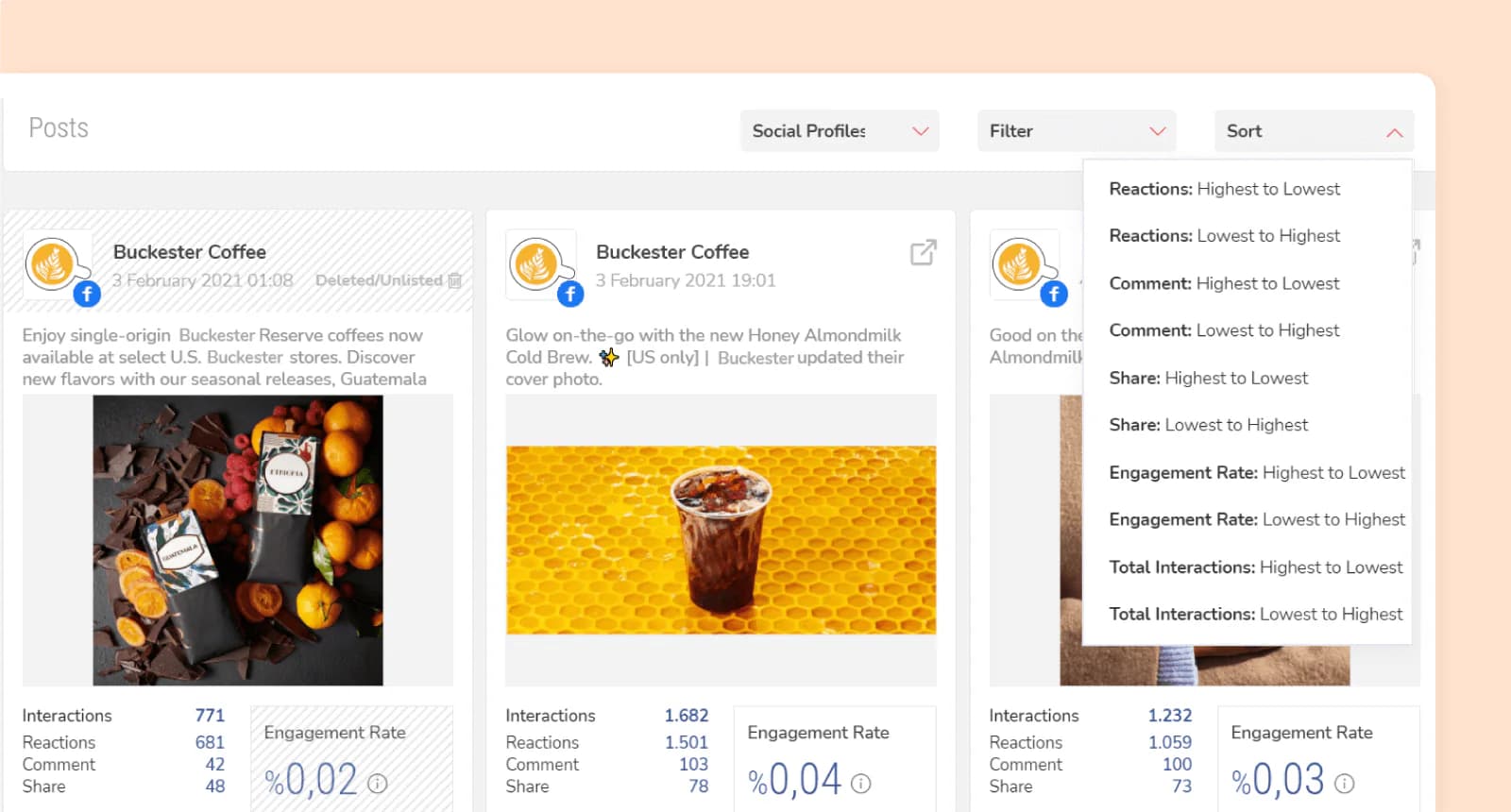Open the honeycomb cold brew photo
This screenshot has height=812, width=1511.
pyautogui.click(x=722, y=540)
